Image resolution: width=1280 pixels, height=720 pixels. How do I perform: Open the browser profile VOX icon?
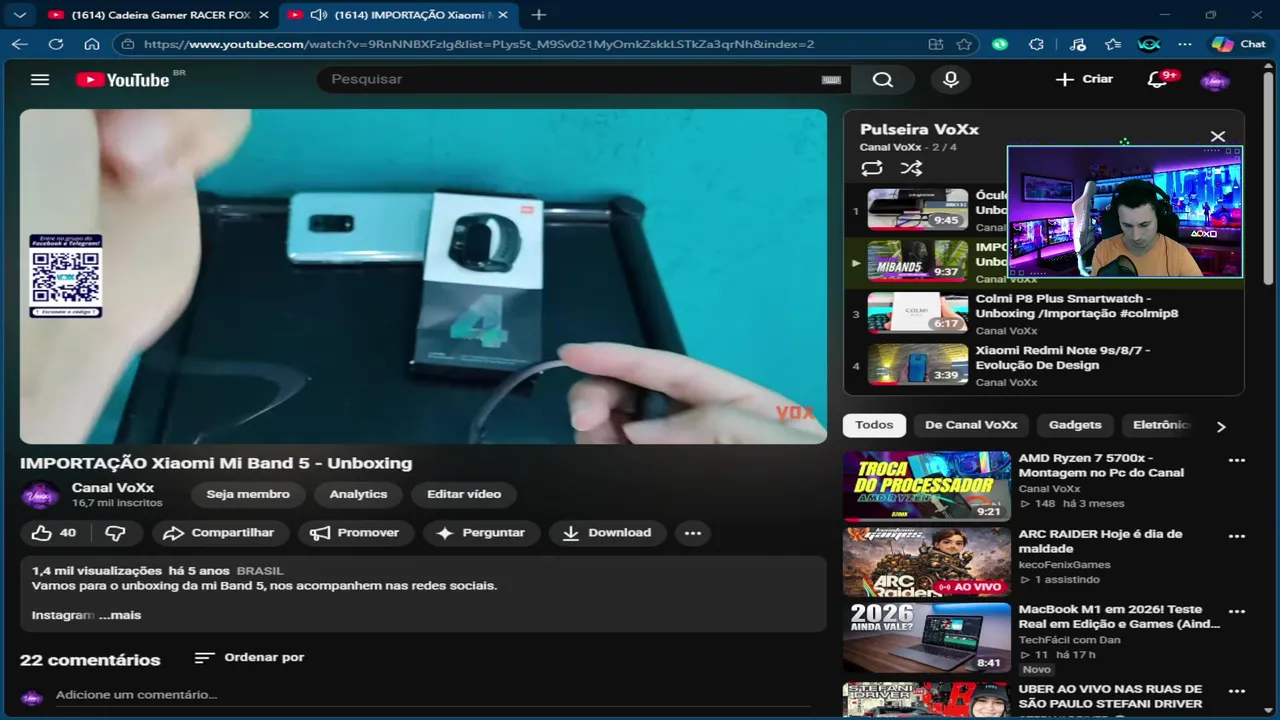[1149, 44]
